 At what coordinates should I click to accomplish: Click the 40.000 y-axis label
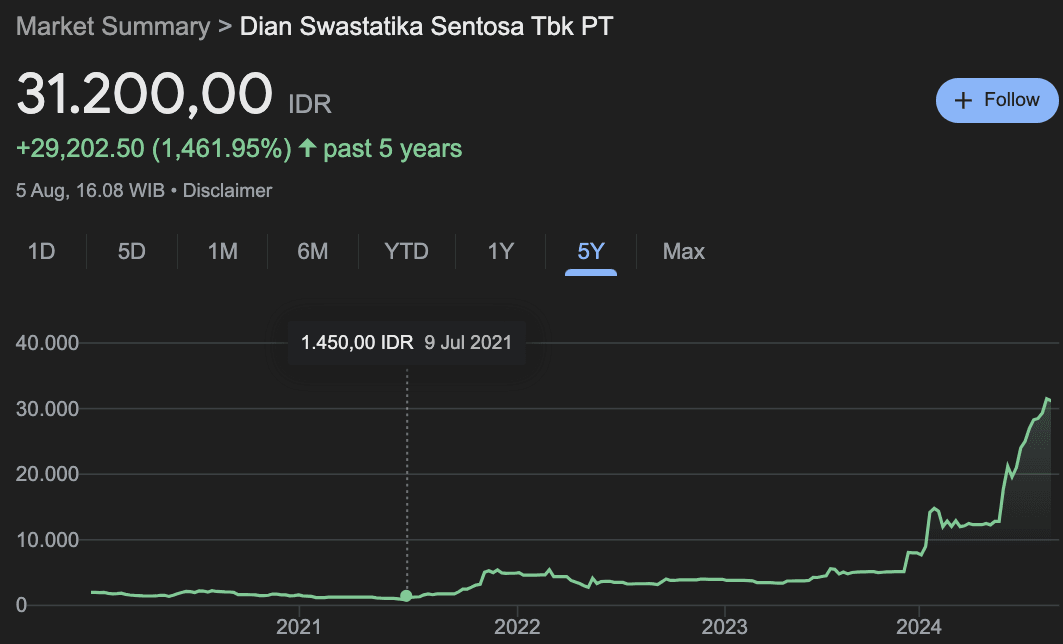click(48, 342)
